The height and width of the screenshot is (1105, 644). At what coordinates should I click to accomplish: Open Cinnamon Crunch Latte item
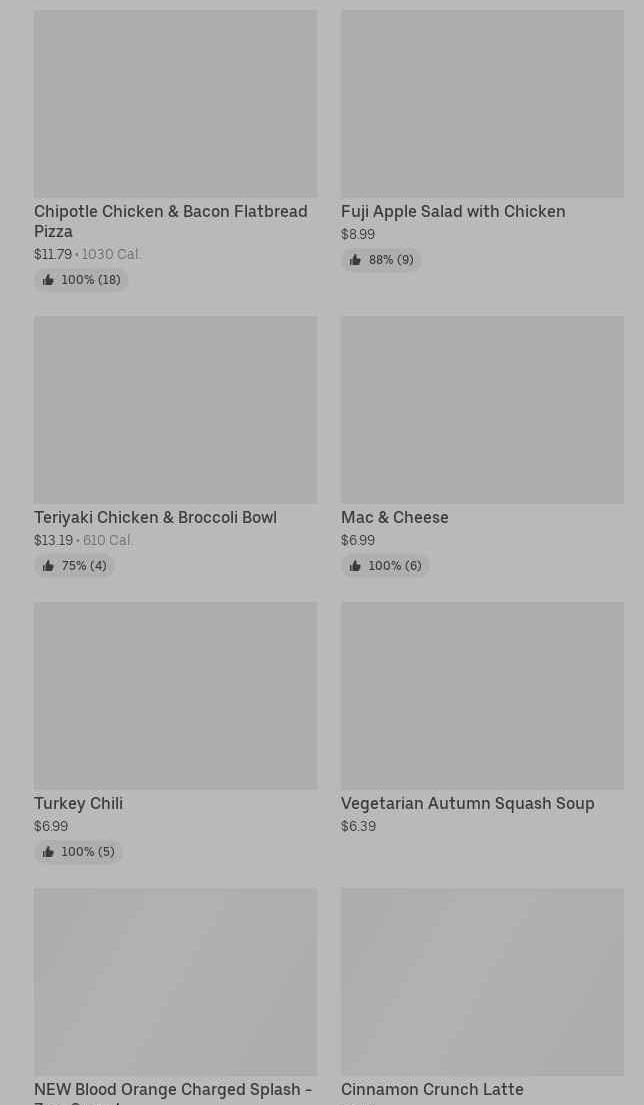[432, 1089]
